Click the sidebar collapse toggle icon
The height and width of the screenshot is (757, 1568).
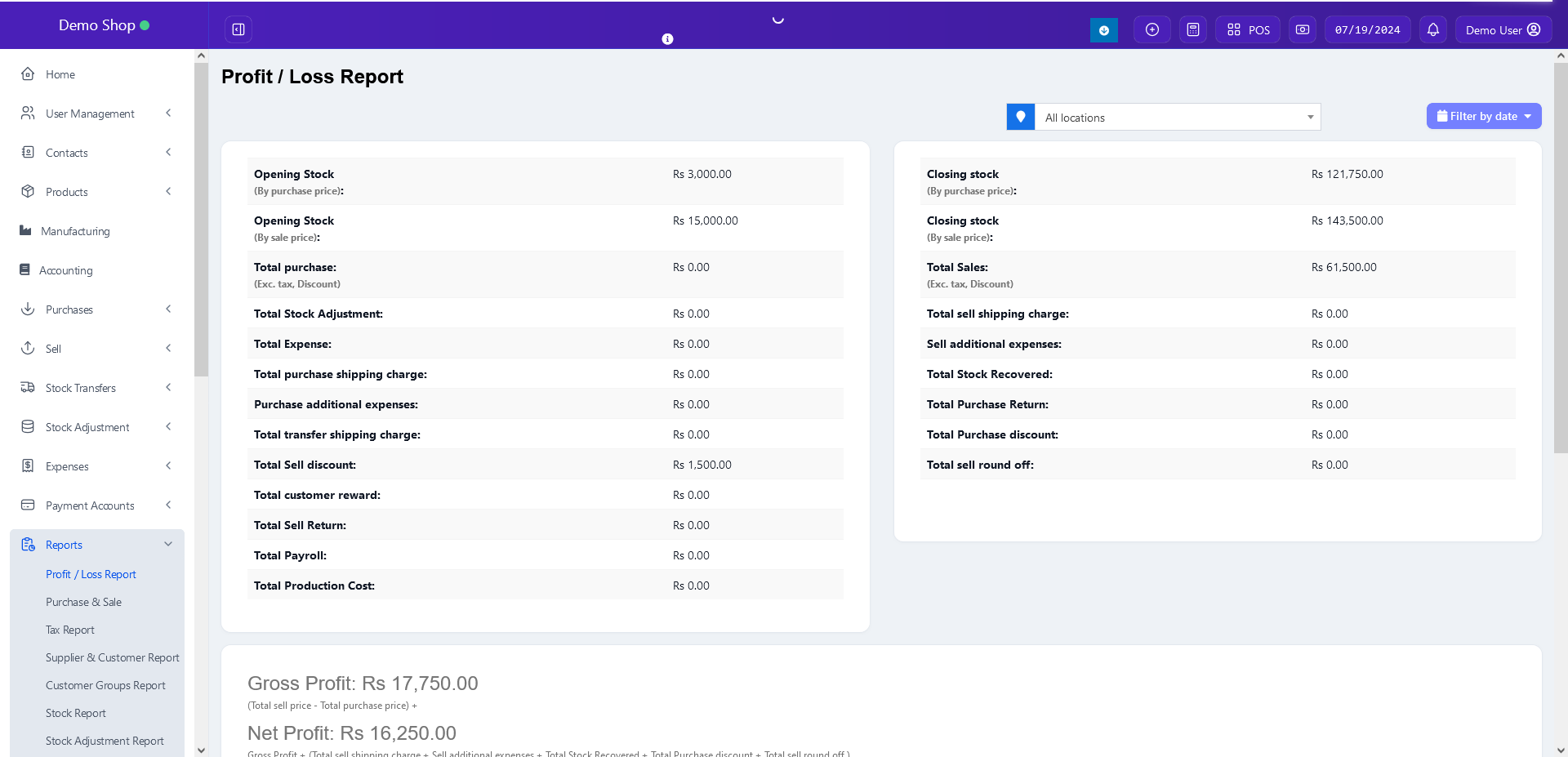(238, 29)
